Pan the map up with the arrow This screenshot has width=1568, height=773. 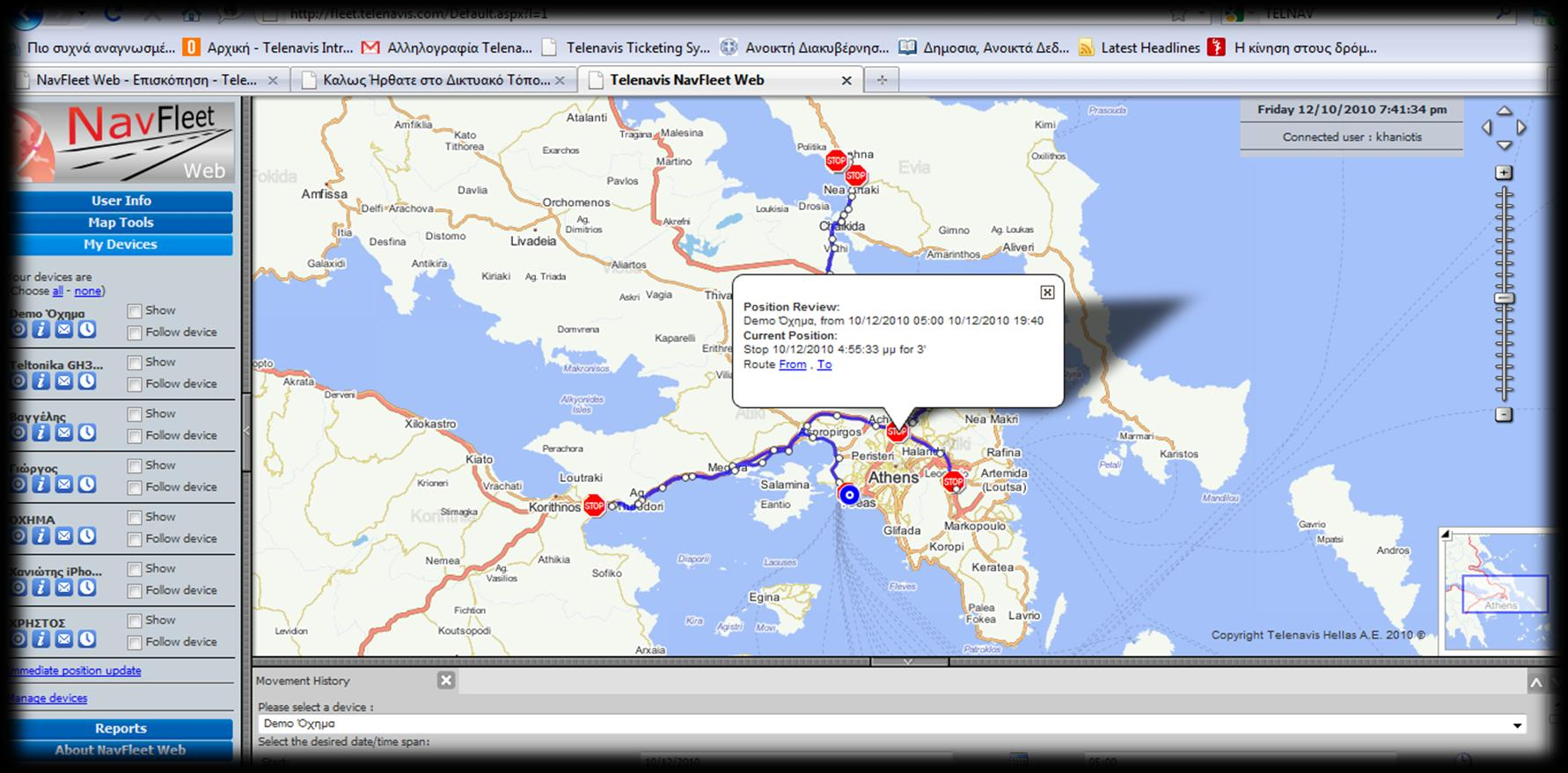(1504, 111)
